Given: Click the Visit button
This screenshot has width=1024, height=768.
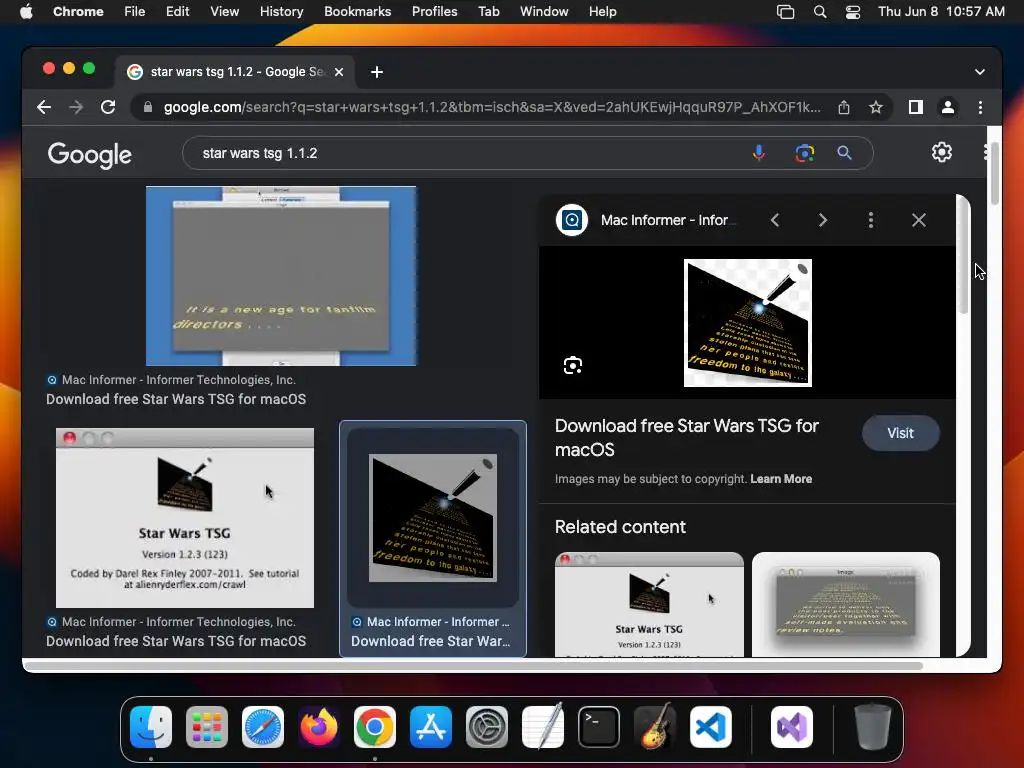Looking at the screenshot, I should click(x=901, y=433).
